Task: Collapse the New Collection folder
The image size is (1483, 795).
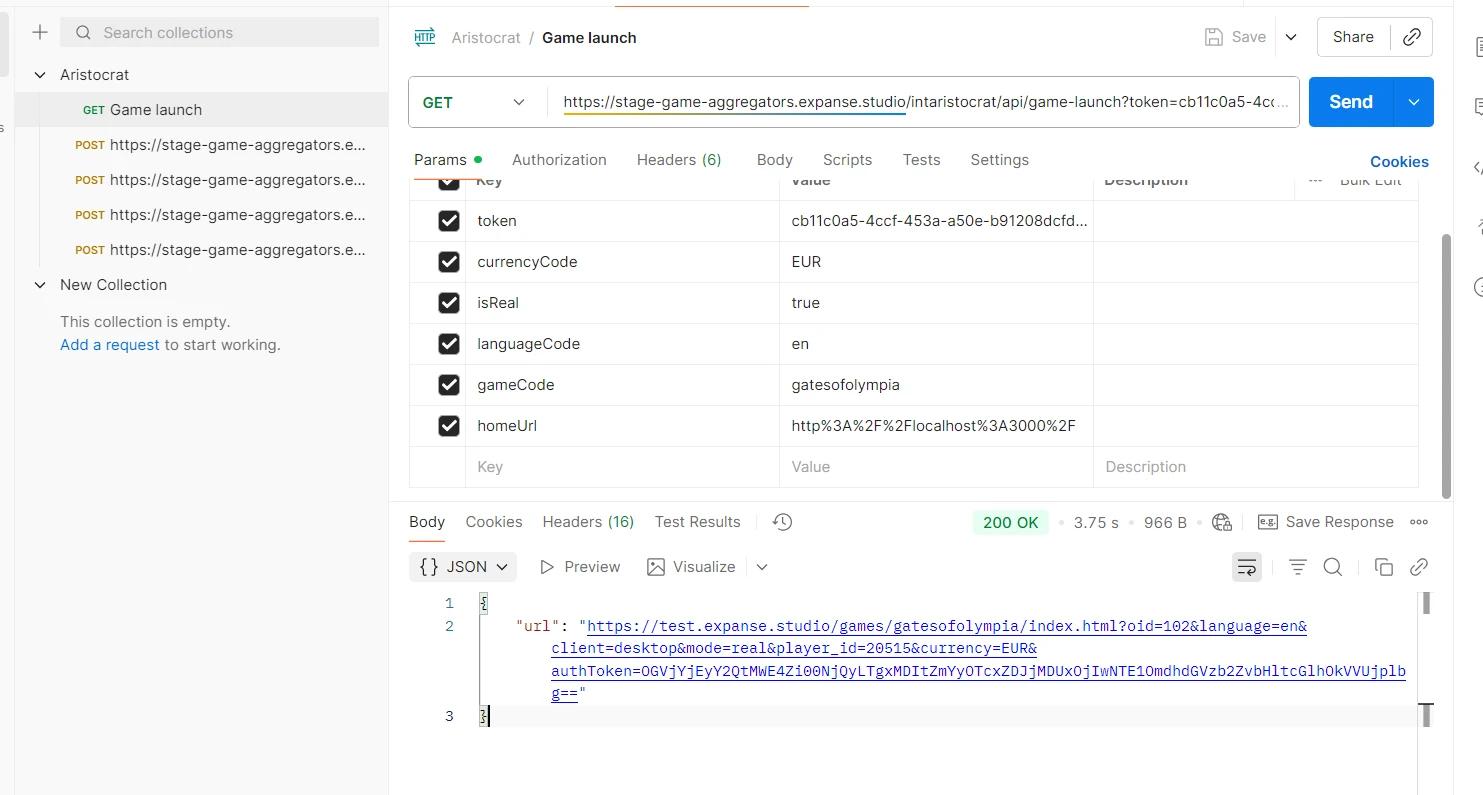Action: click(40, 285)
